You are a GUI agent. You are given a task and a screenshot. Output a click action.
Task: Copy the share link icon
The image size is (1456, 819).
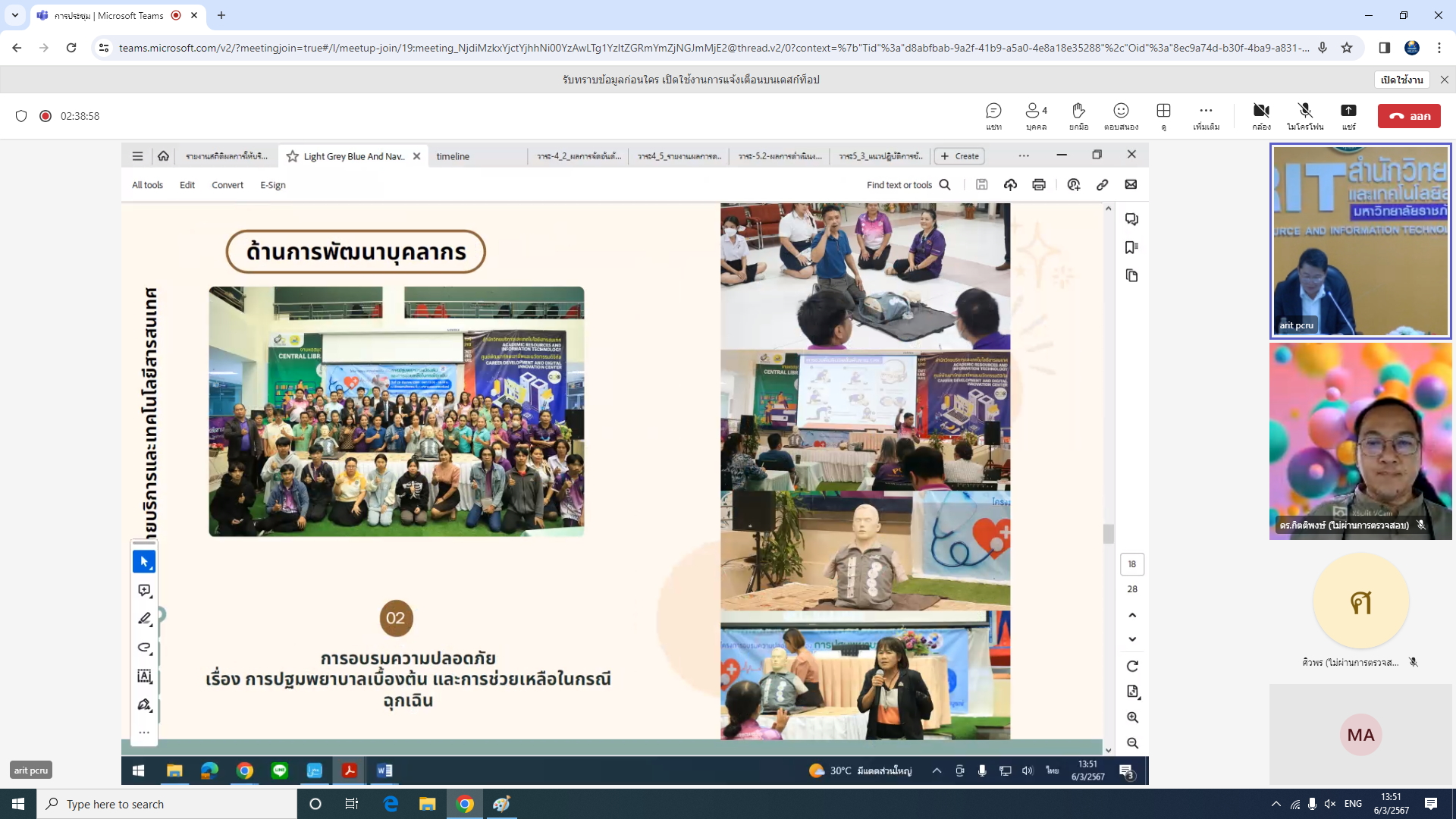click(1102, 184)
